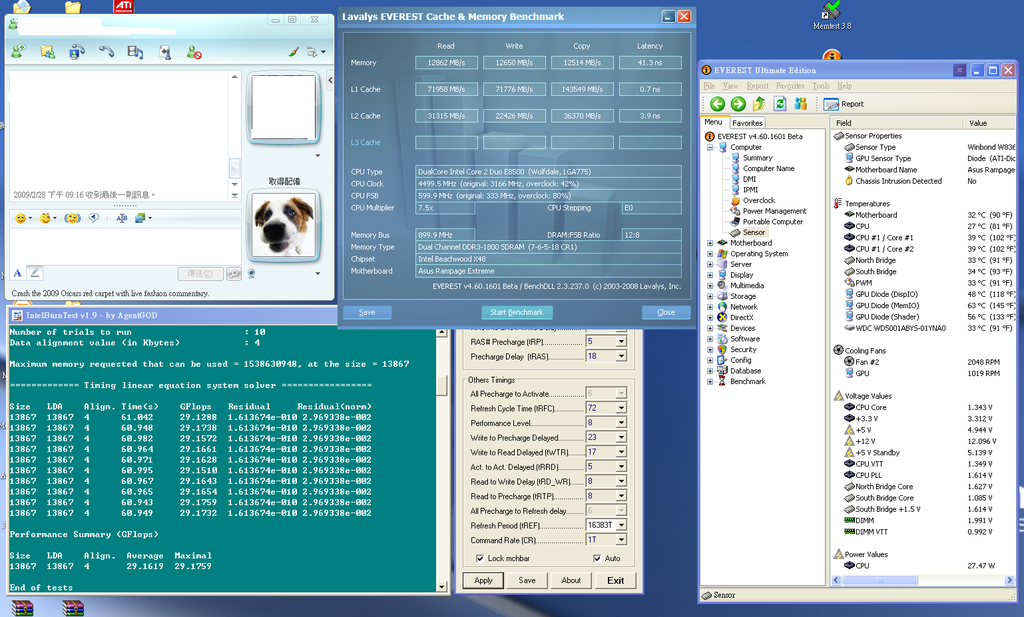
Task: Open the Write to Read Delayed (tWTR) dropdown
Action: (621, 452)
